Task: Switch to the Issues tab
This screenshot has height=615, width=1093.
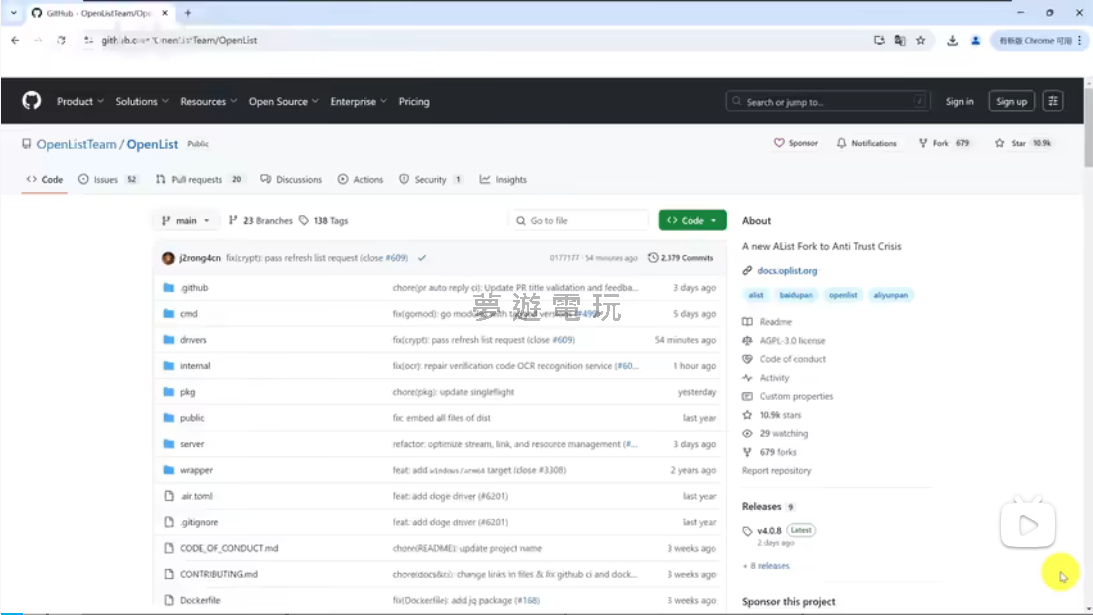Action: point(105,180)
